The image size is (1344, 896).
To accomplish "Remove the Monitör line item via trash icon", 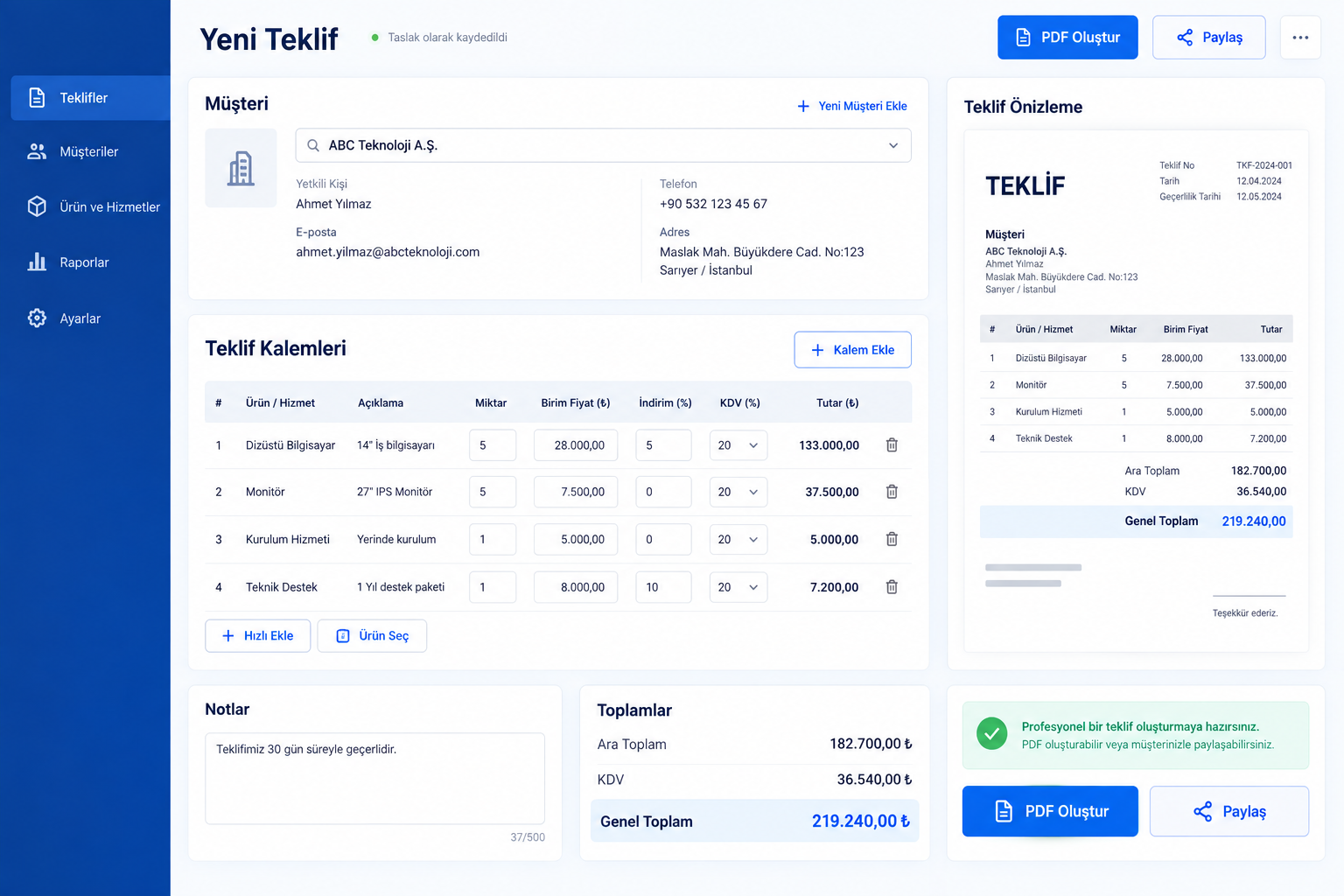I will [x=892, y=492].
